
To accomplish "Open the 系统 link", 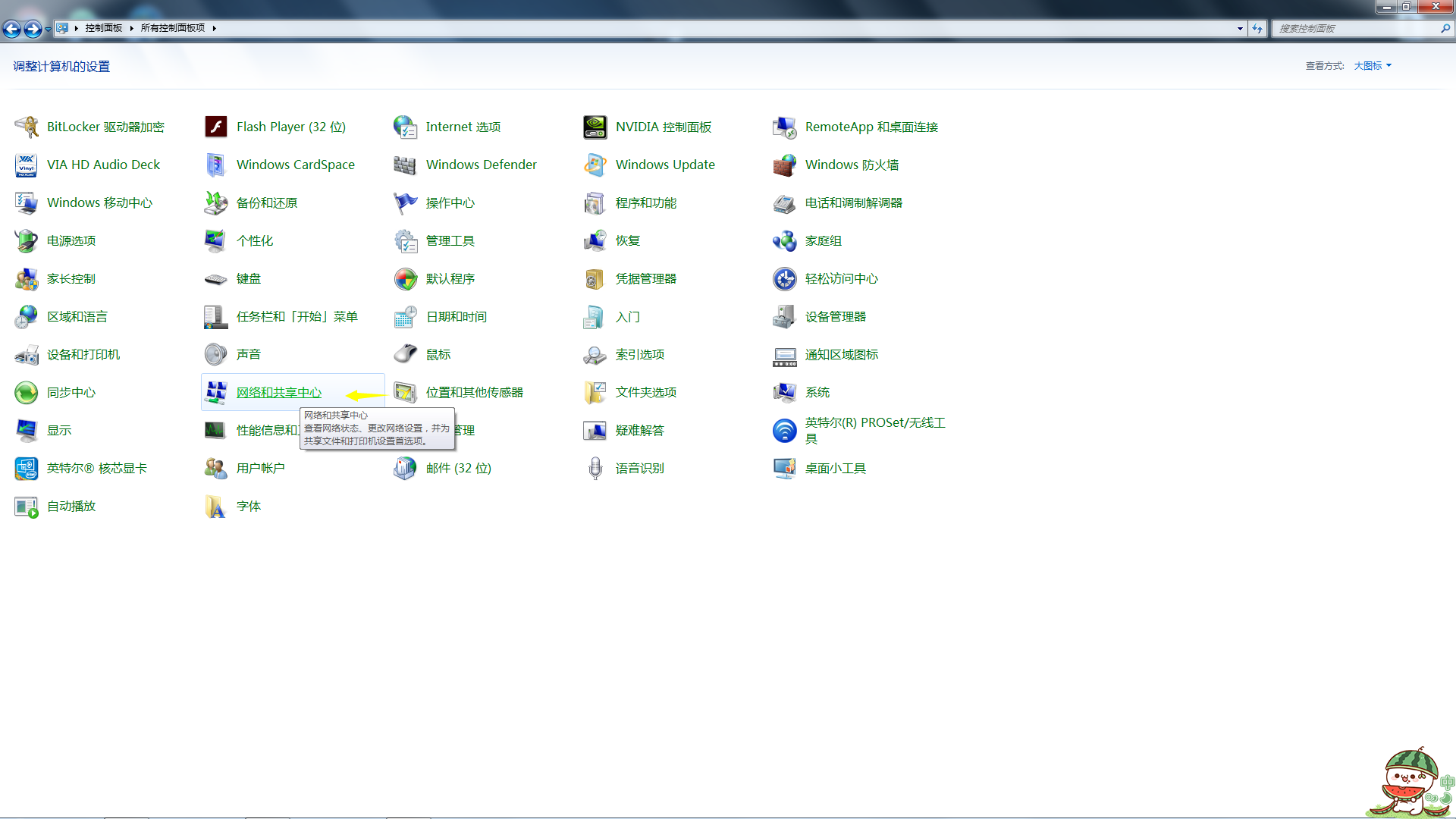I will (x=817, y=392).
